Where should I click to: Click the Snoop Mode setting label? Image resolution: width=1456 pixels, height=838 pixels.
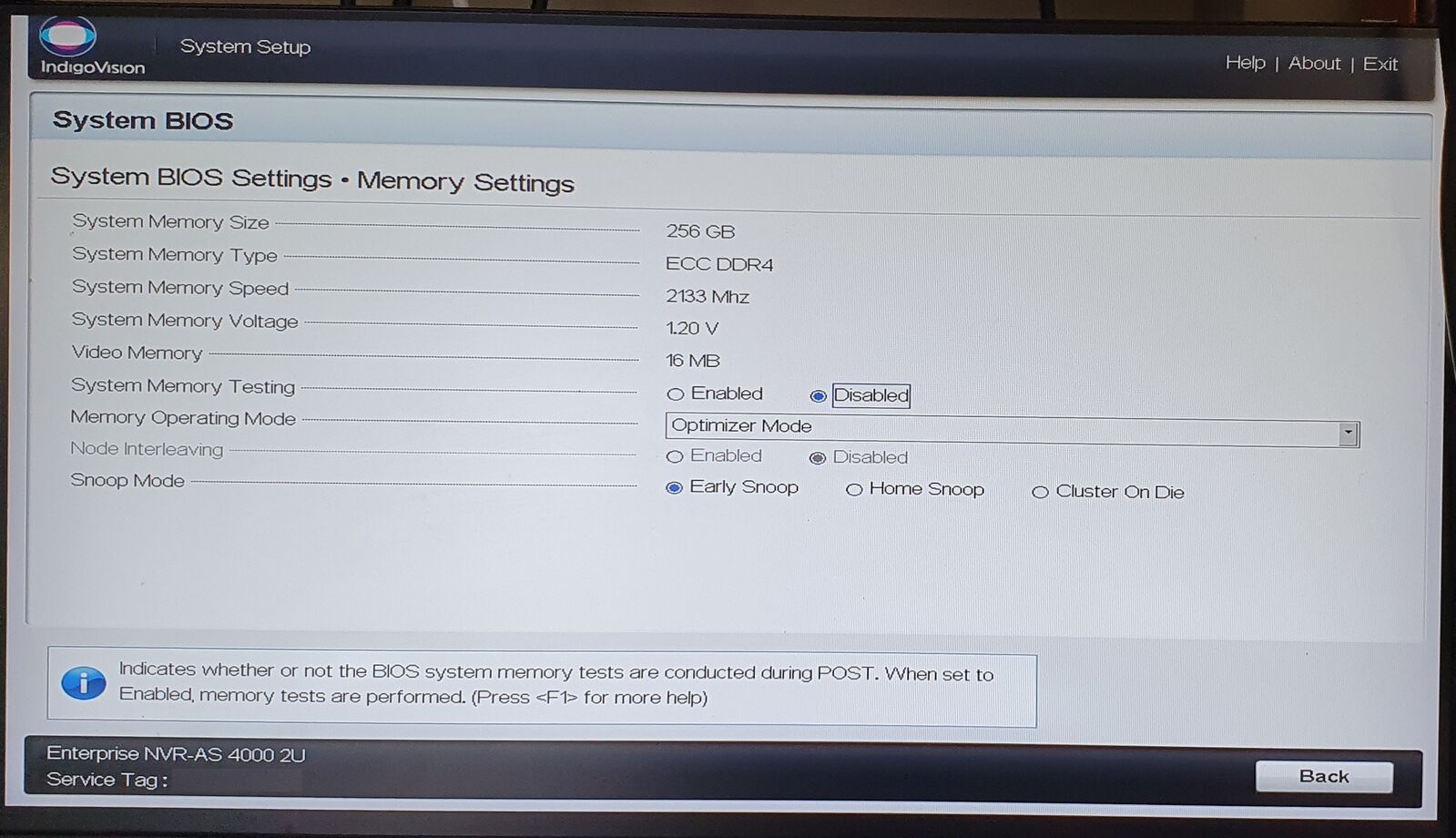coord(127,480)
